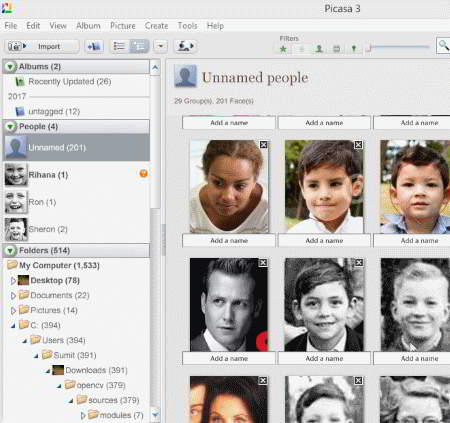Viewport: 450px width, 423px height.
Task: Dismiss the boy in white shirt face
Action: click(358, 145)
